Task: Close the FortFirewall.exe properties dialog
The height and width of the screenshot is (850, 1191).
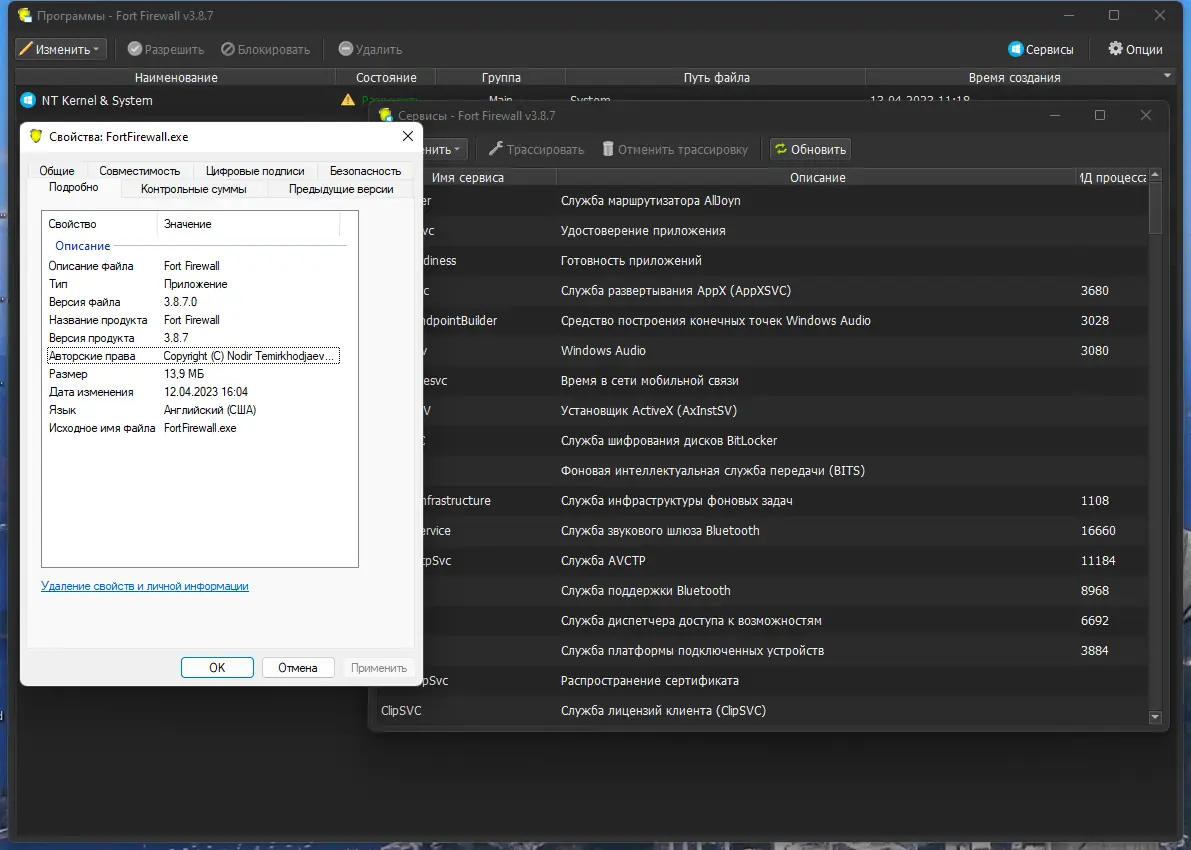Action: tap(408, 136)
